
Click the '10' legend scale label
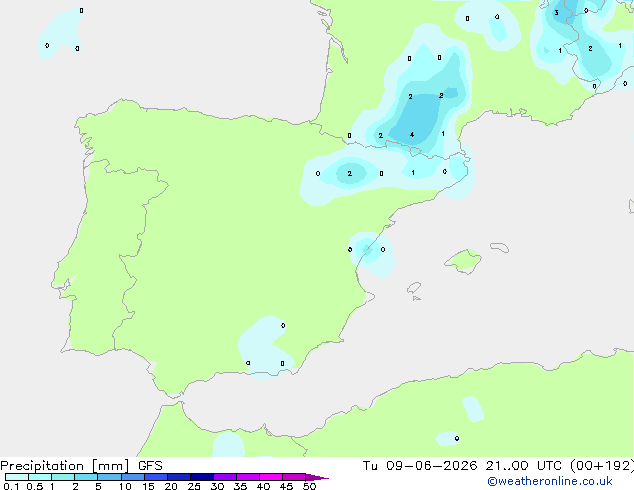(x=125, y=486)
